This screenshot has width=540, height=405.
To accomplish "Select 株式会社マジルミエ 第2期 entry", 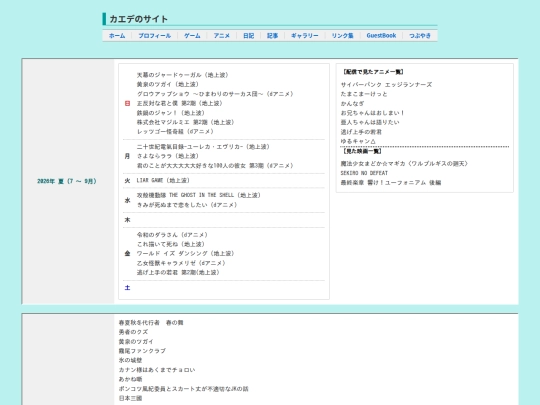I will coord(186,122).
